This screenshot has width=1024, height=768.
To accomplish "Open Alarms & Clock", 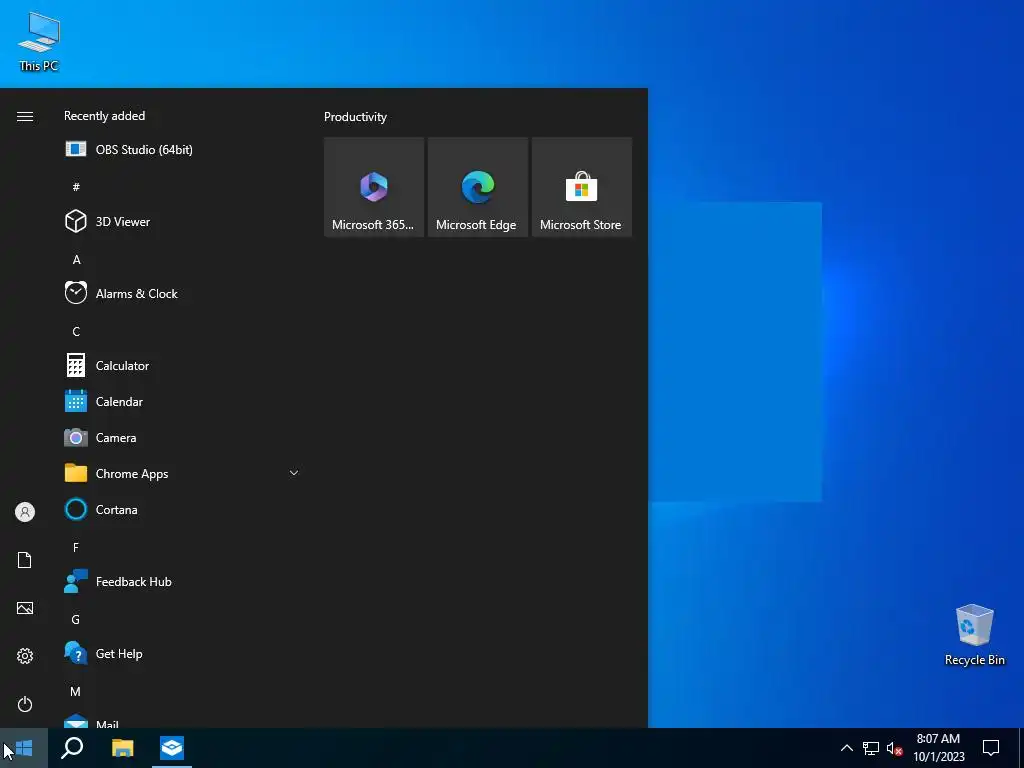I will (183, 293).
